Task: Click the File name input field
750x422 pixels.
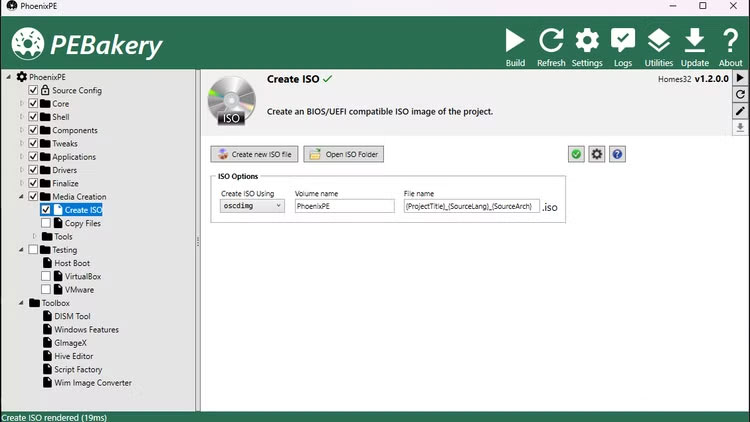Action: (x=472, y=206)
